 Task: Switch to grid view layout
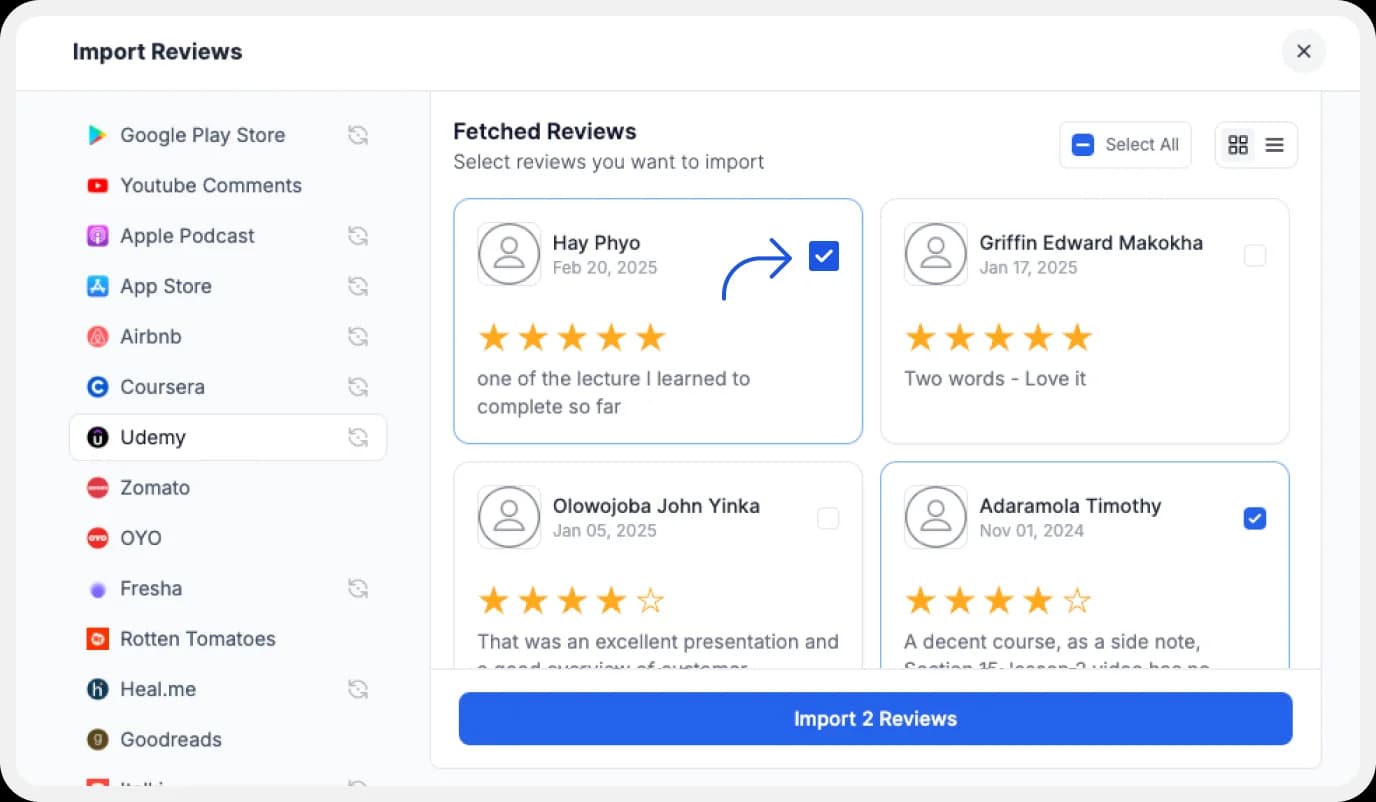click(1238, 144)
